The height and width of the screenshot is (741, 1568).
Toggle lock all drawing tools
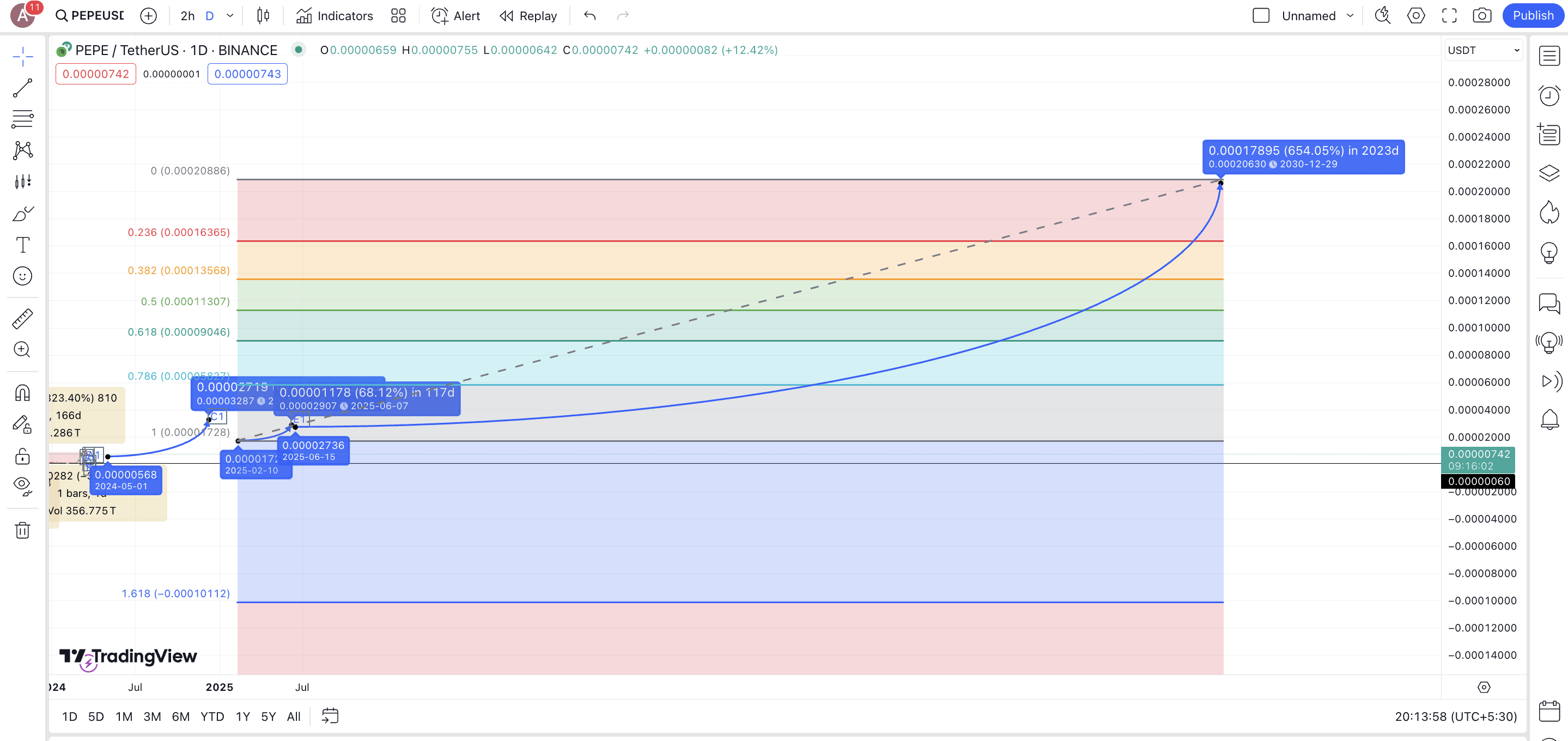point(22,456)
